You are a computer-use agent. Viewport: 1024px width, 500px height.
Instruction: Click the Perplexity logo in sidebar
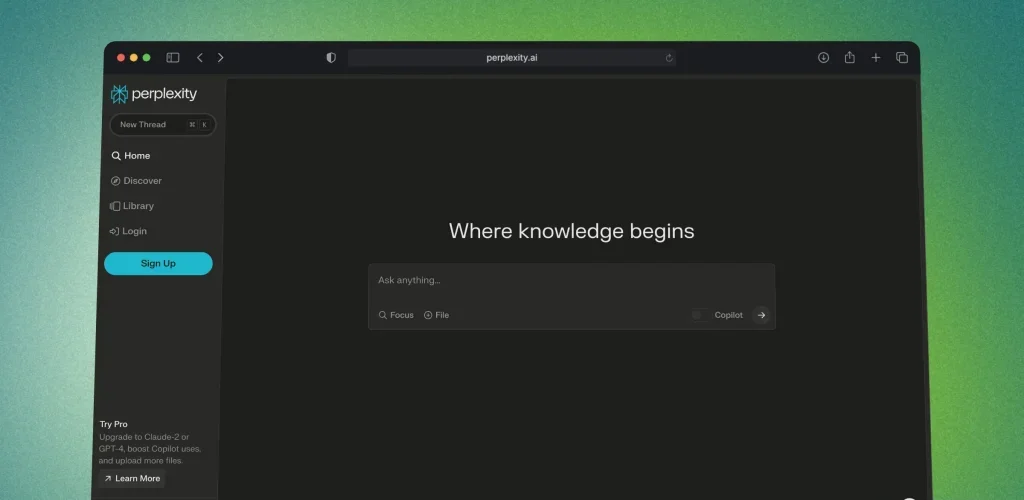tap(154, 94)
